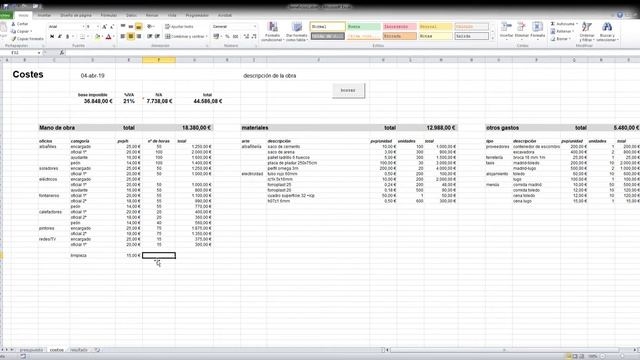Open the Name Box dropdown arrow
Viewport: 640px width, 360px height.
click(39, 53)
